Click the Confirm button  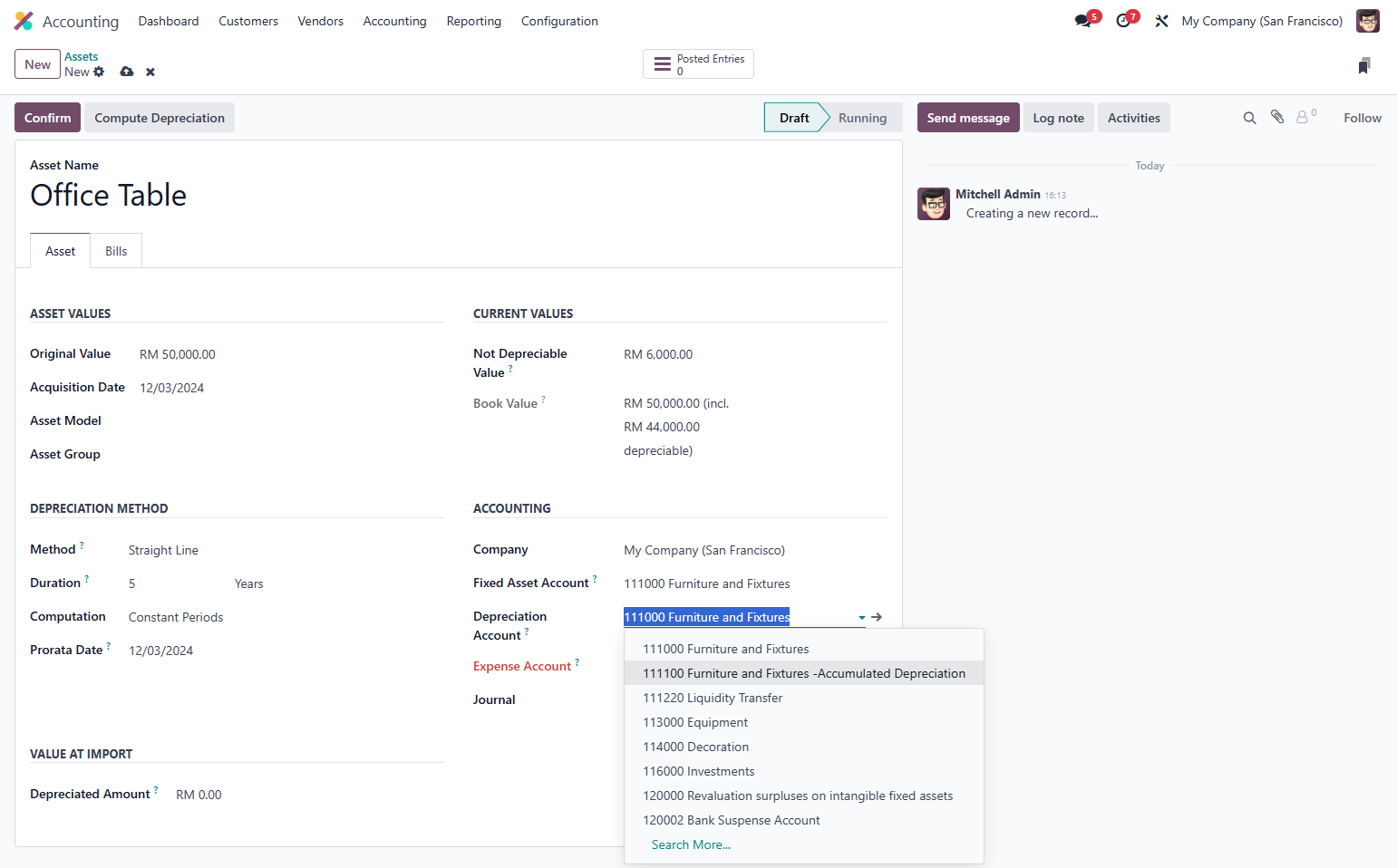coord(47,118)
